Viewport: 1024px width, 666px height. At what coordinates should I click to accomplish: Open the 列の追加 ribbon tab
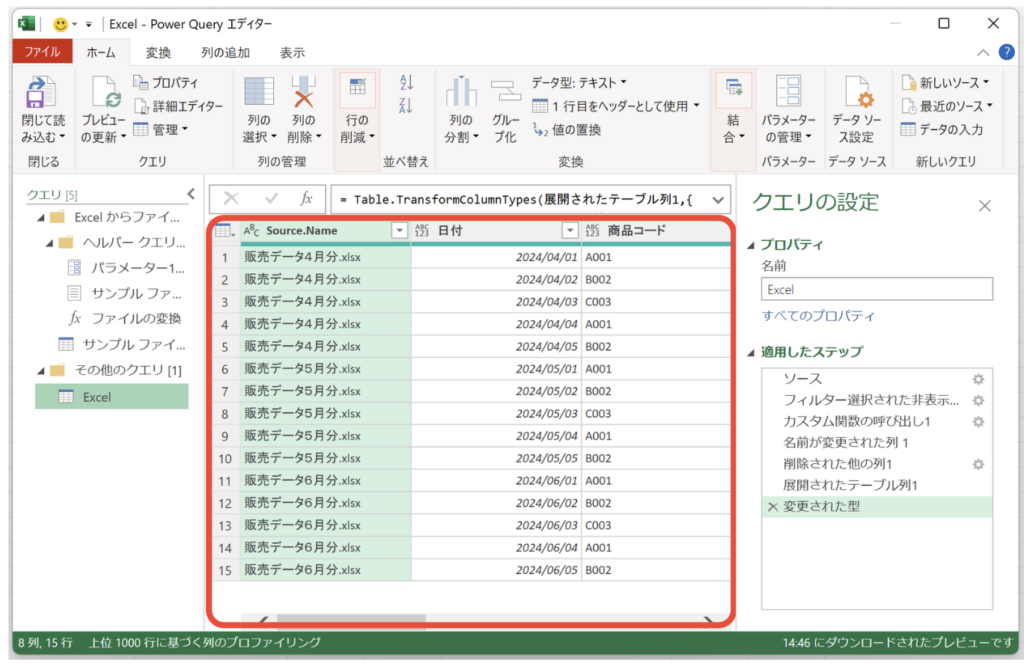(225, 53)
